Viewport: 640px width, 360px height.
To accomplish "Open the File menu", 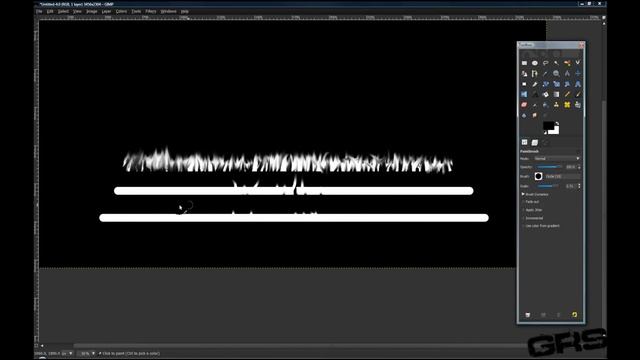I will point(39,11).
